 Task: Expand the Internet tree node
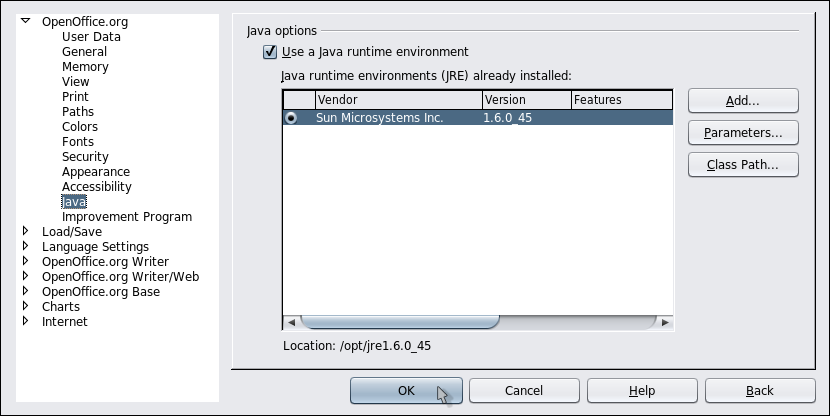point(25,321)
